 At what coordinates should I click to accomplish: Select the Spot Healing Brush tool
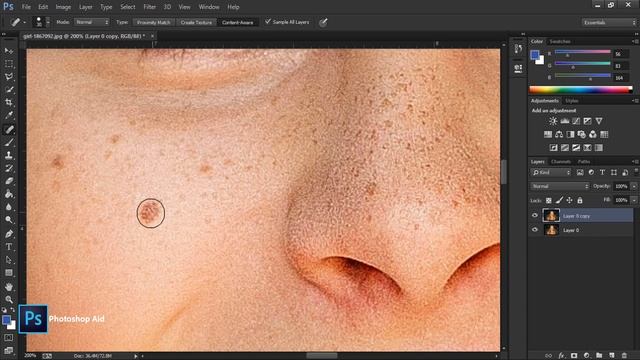[9, 129]
